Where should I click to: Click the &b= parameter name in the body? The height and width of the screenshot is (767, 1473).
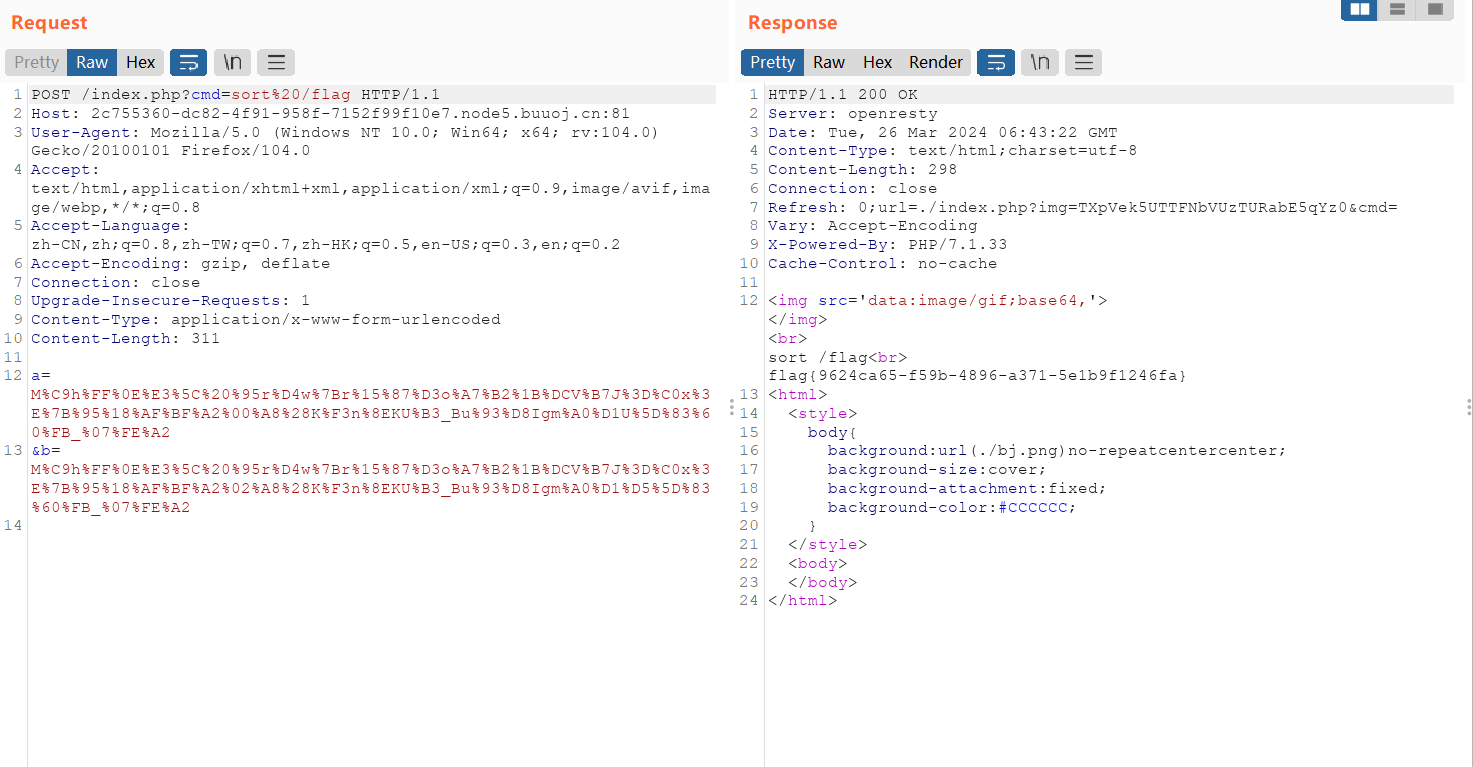[46, 451]
